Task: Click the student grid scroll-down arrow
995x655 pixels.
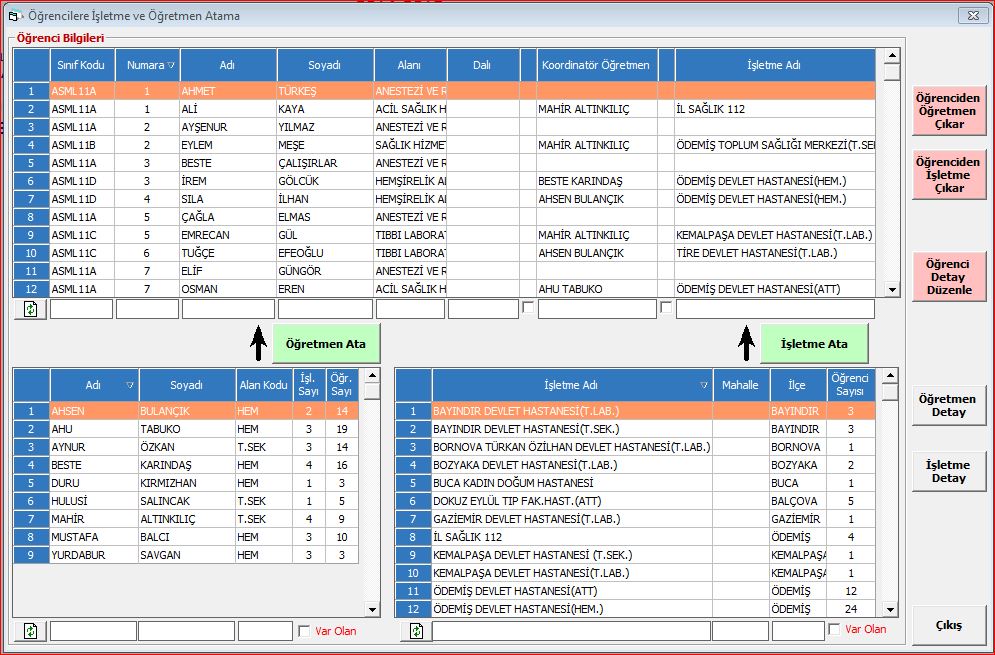Action: click(x=892, y=290)
